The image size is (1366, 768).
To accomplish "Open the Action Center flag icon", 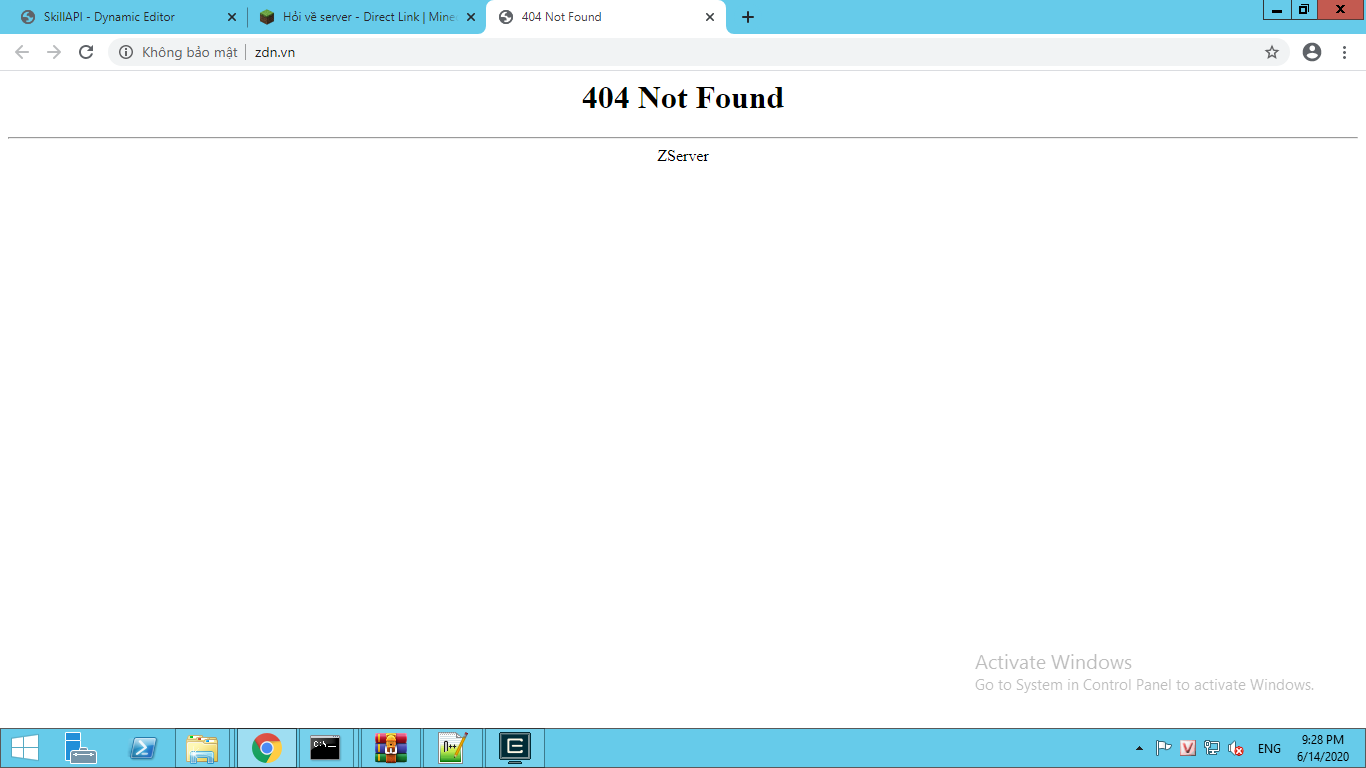I will click(1164, 748).
